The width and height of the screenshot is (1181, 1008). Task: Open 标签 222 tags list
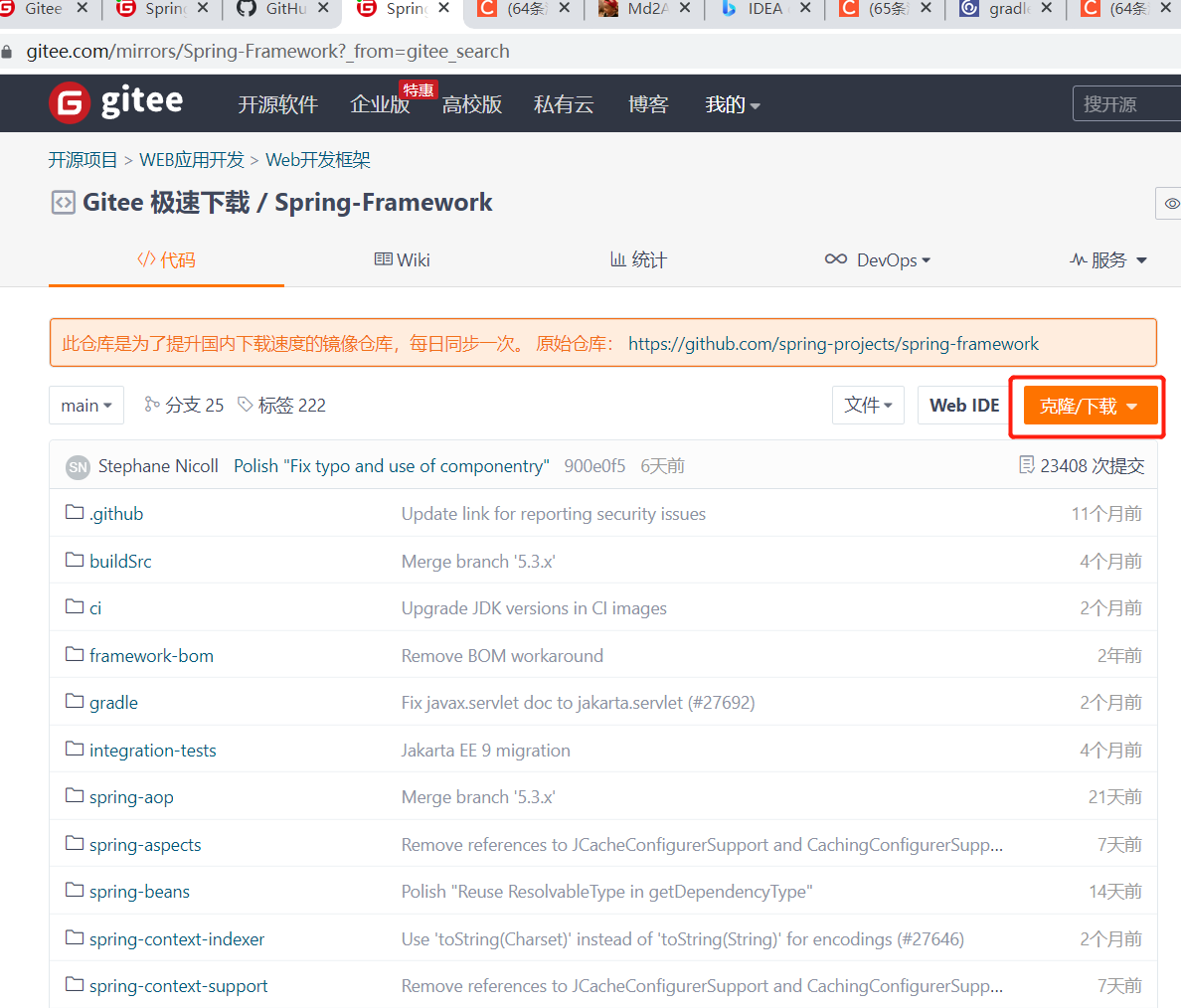tap(281, 406)
